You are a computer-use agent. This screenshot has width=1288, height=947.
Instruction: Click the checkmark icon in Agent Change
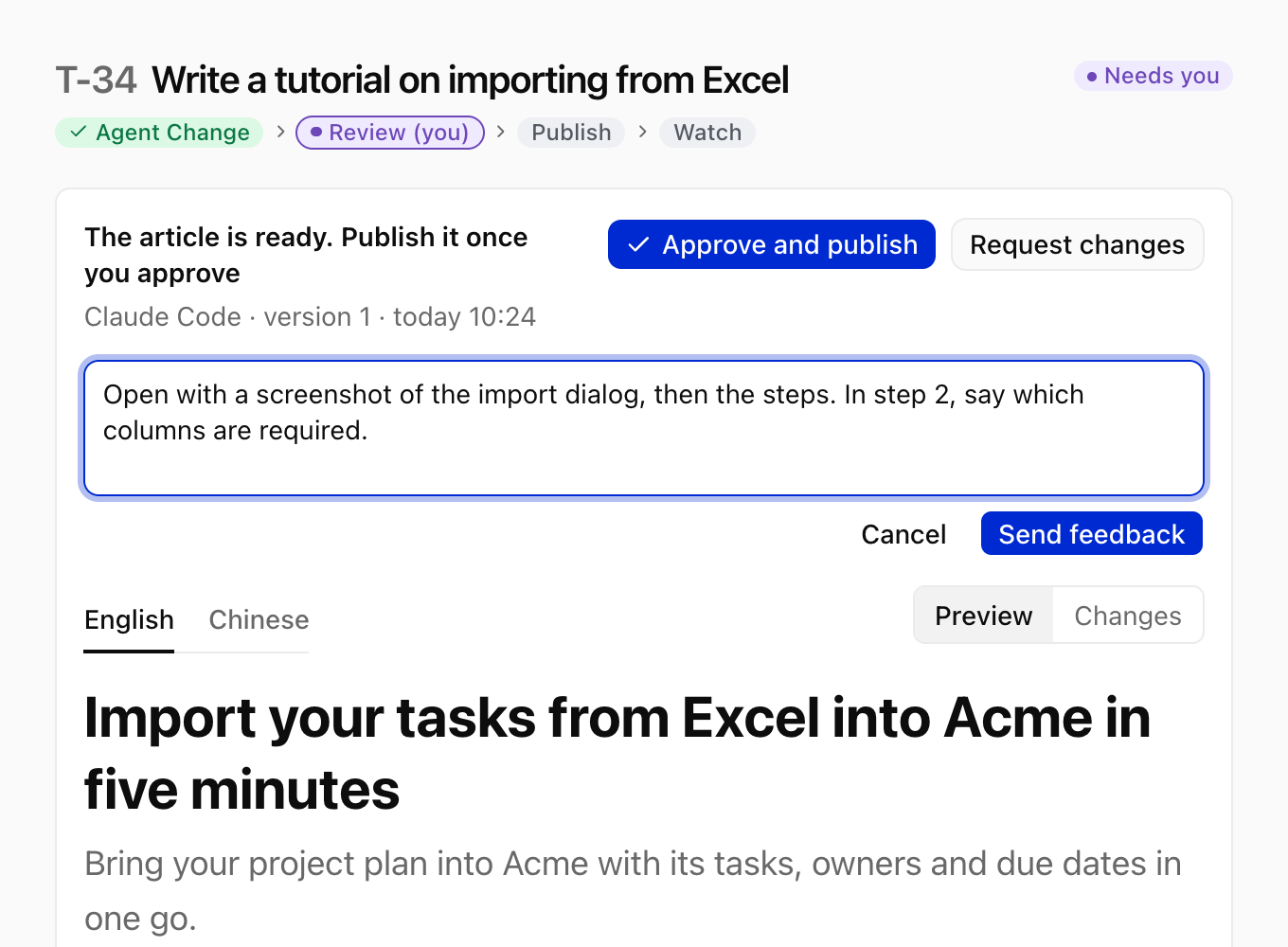(x=79, y=132)
